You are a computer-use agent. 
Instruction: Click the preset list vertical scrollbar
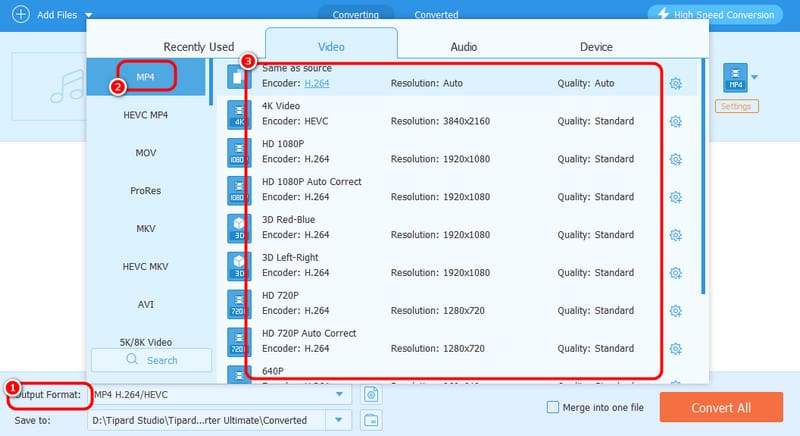[x=703, y=176]
